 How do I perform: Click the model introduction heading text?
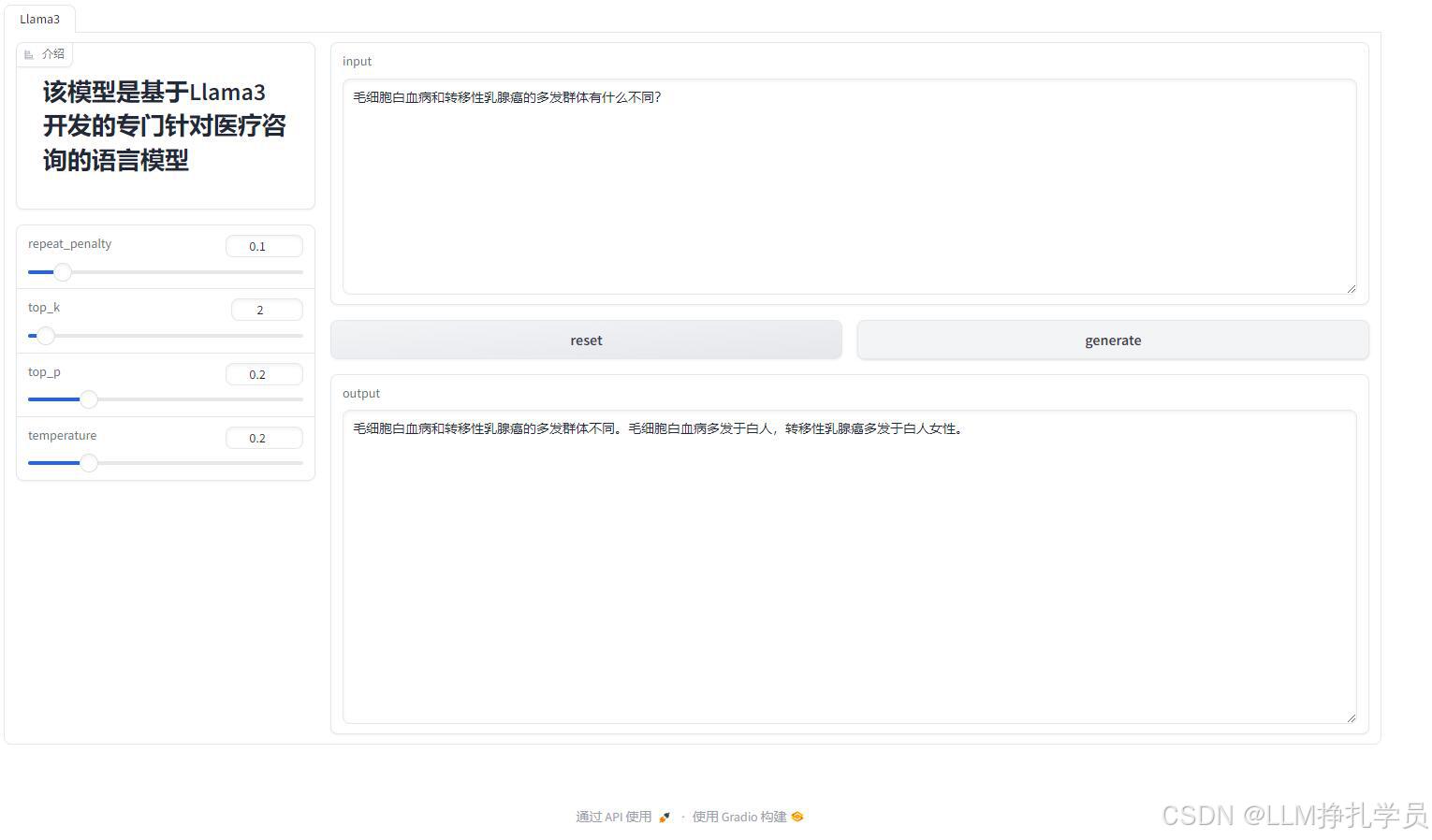pos(164,126)
